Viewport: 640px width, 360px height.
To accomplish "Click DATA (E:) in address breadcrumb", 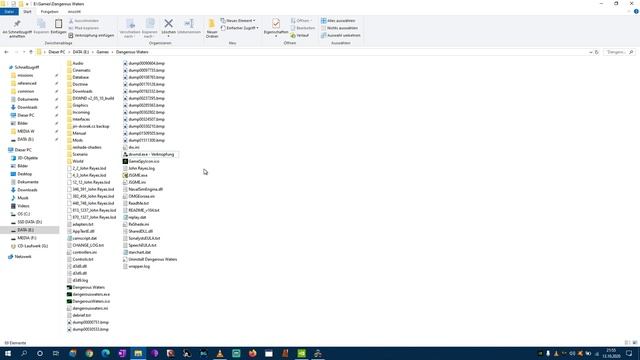I will point(81,52).
